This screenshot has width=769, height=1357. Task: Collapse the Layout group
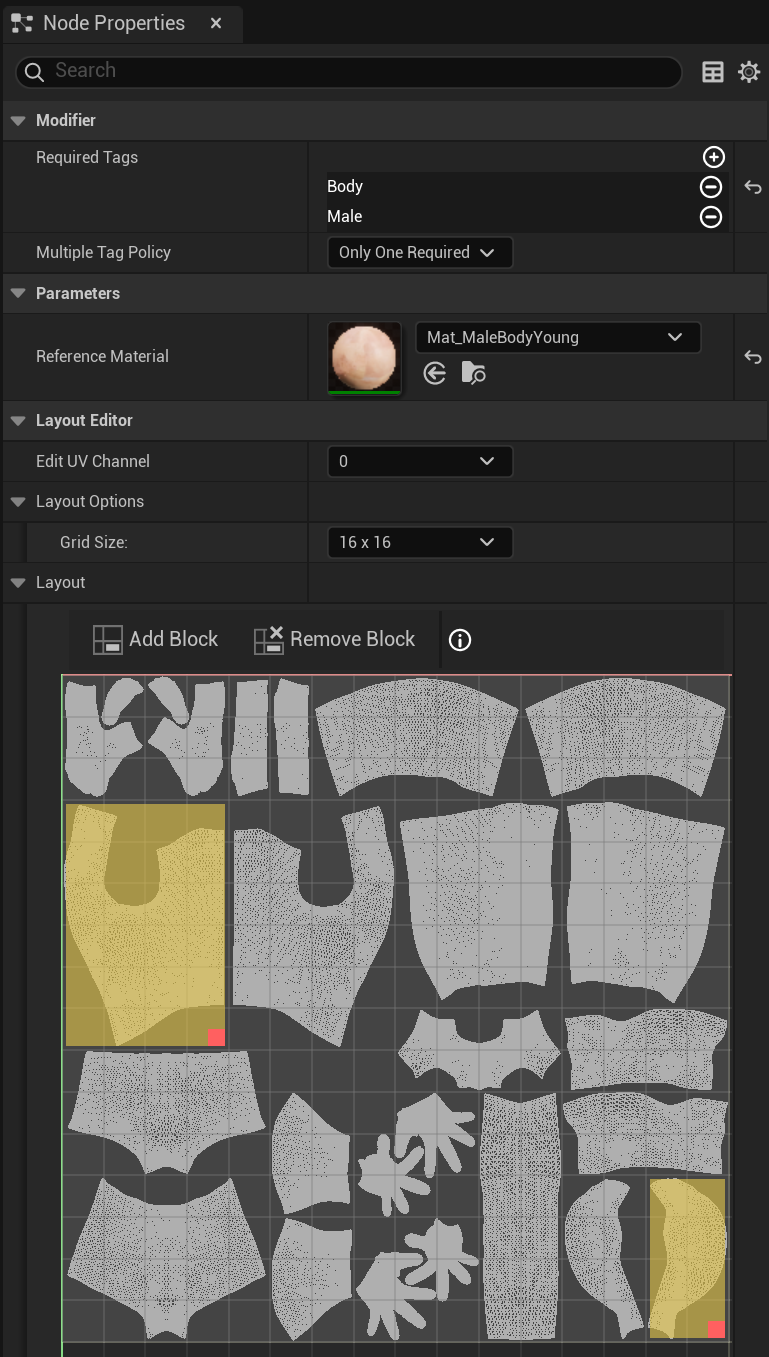[x=17, y=583]
